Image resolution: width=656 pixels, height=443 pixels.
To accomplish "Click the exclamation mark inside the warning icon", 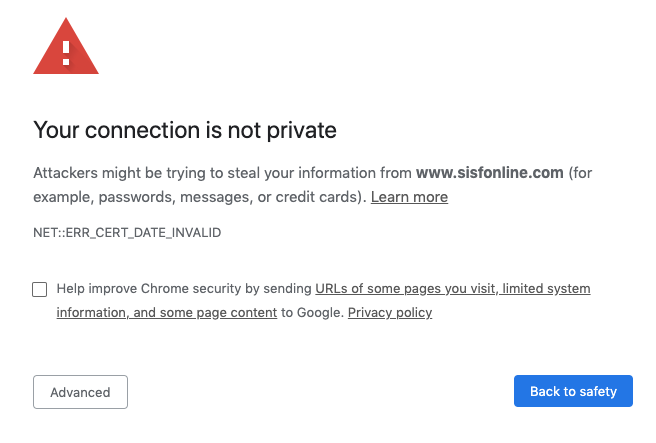I will [x=66, y=51].
